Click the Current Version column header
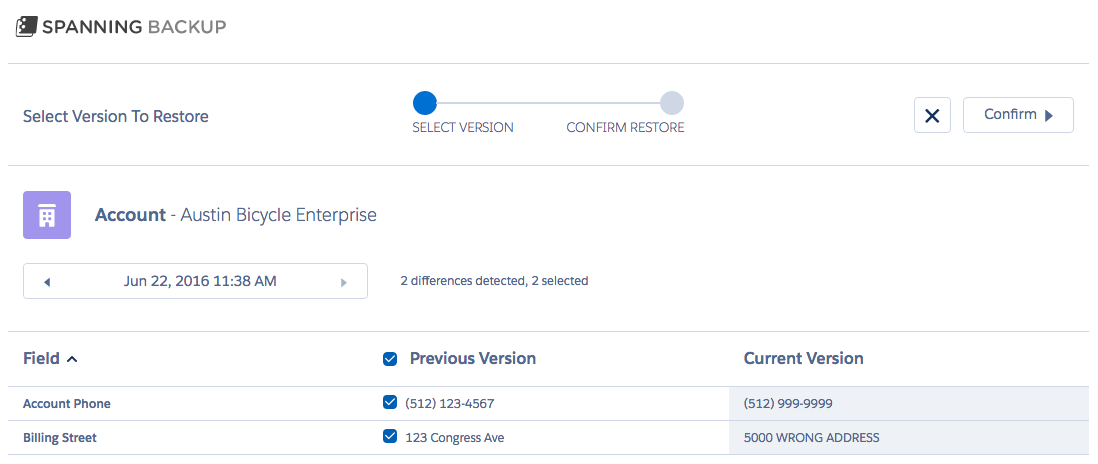 click(x=803, y=358)
